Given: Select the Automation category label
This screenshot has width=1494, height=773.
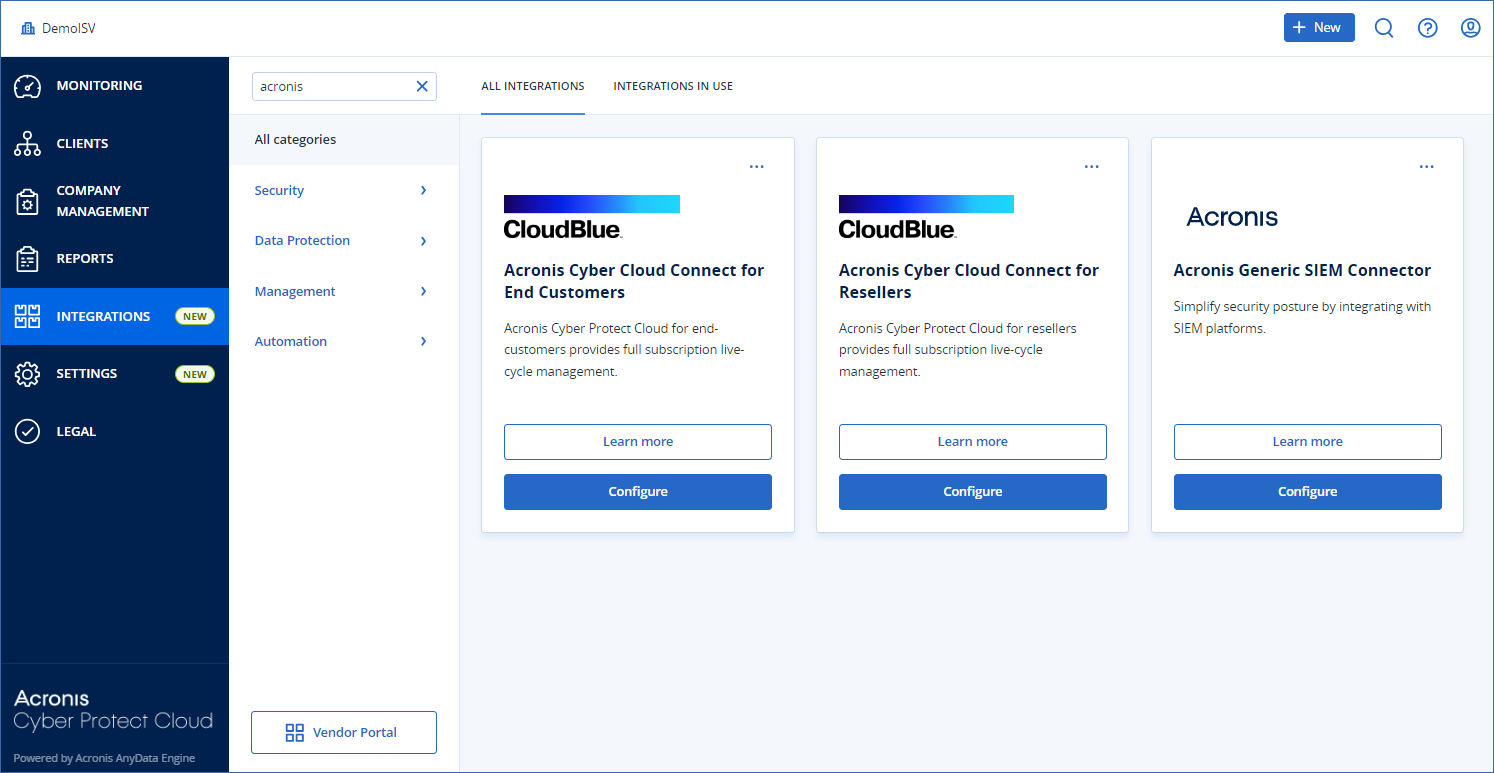Looking at the screenshot, I should pos(291,342).
